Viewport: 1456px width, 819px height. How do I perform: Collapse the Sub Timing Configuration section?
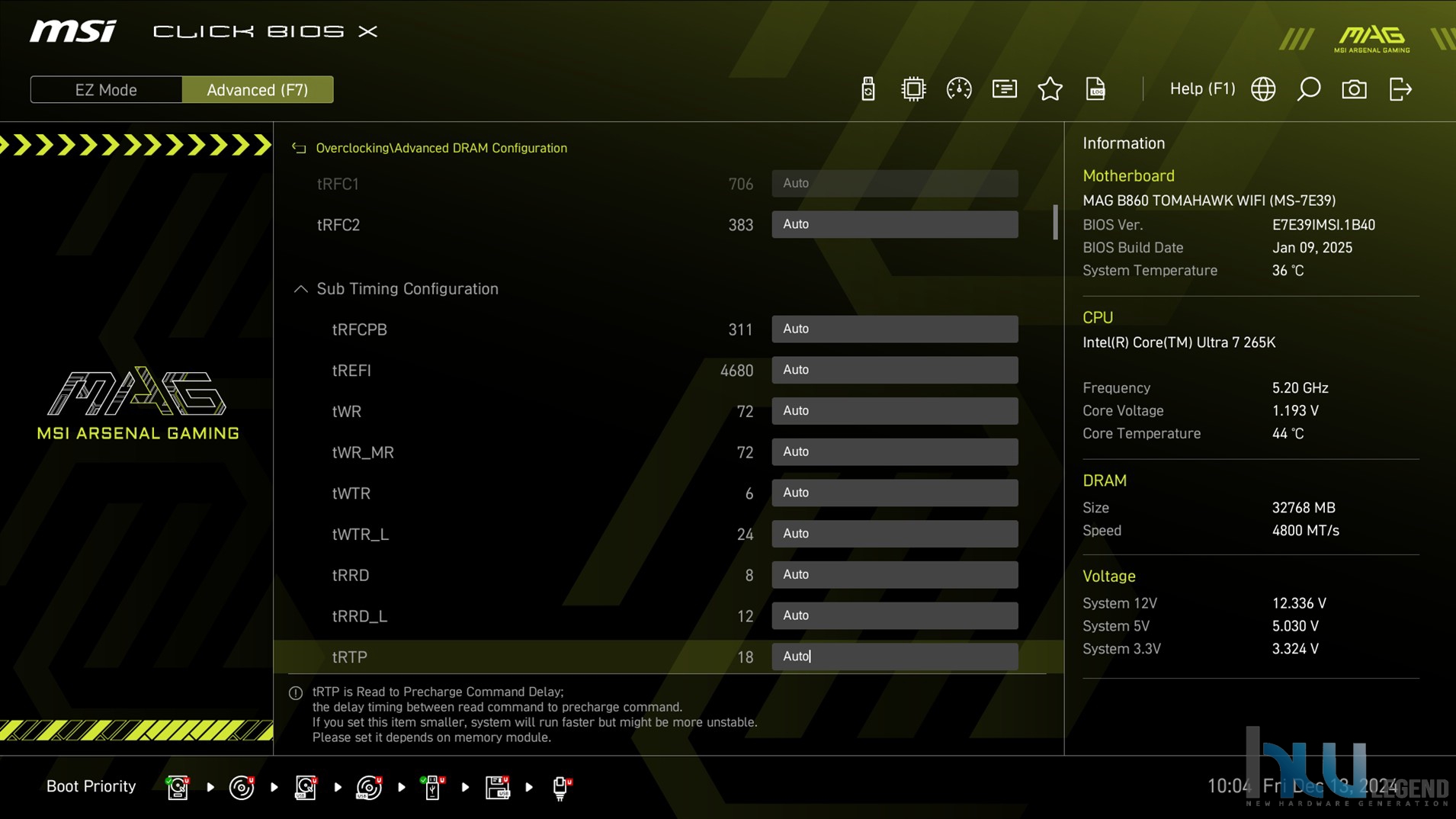click(x=300, y=289)
